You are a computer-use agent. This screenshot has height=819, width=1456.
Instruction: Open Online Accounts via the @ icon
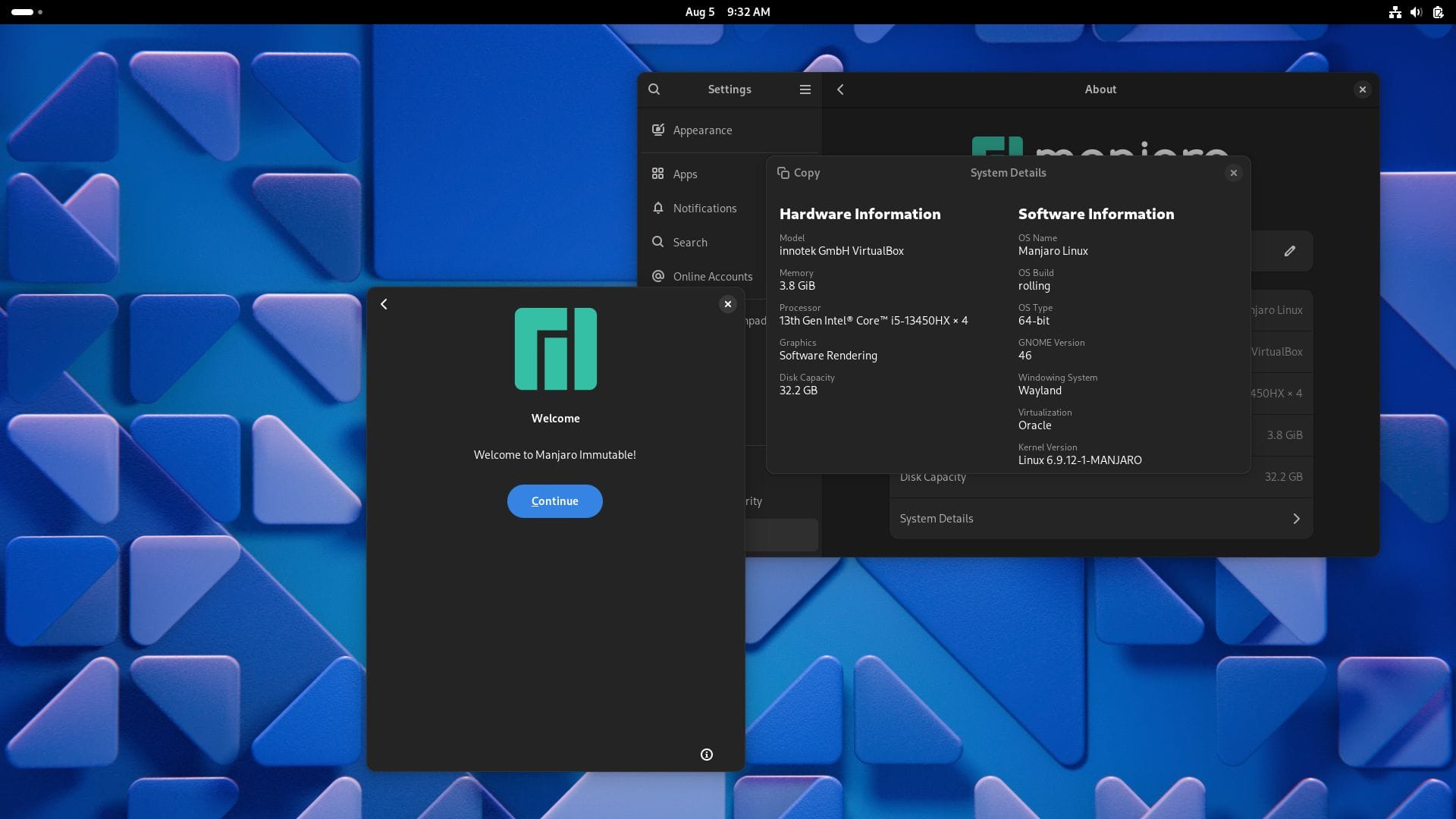[657, 276]
